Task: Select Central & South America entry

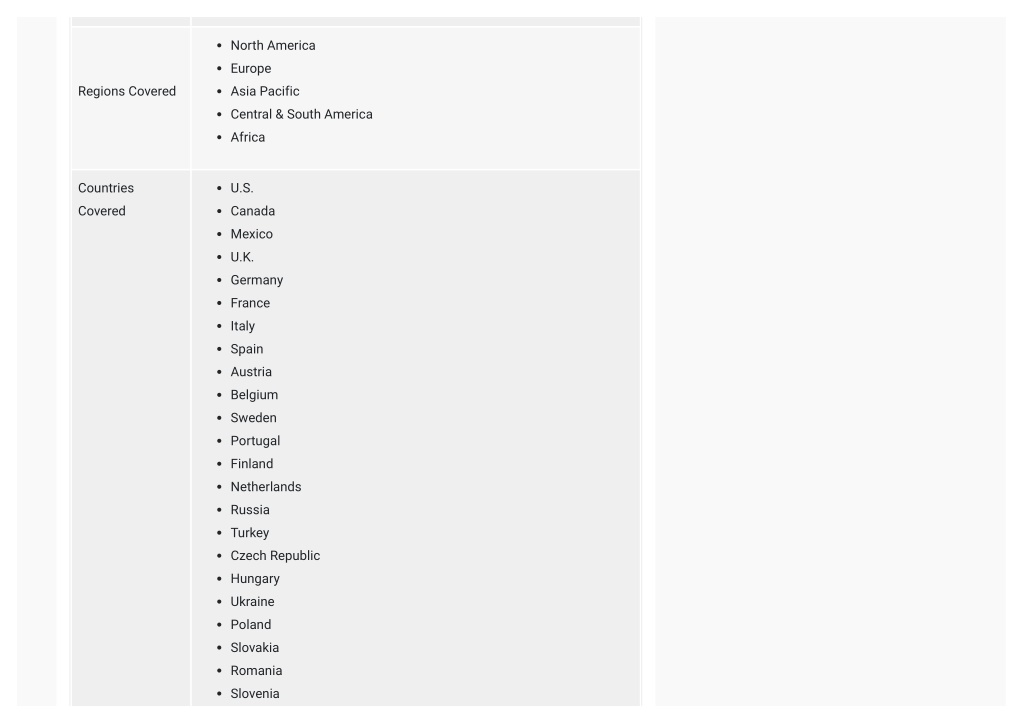Action: 301,114
